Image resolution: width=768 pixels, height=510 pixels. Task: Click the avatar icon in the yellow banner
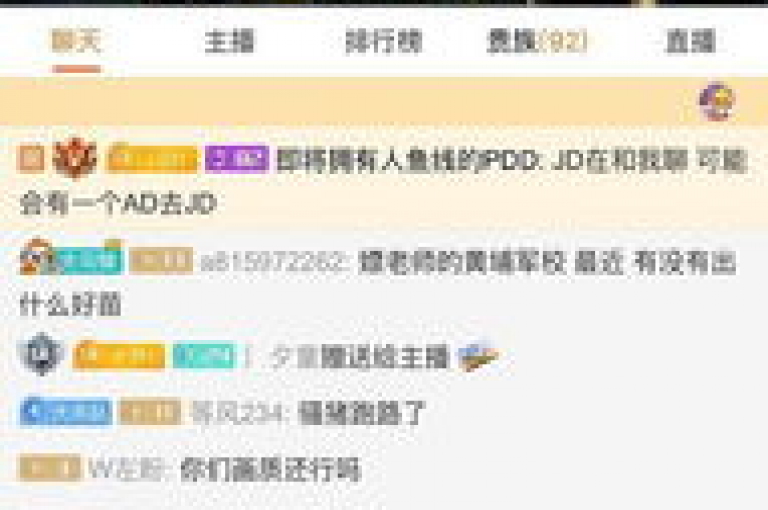[717, 101]
